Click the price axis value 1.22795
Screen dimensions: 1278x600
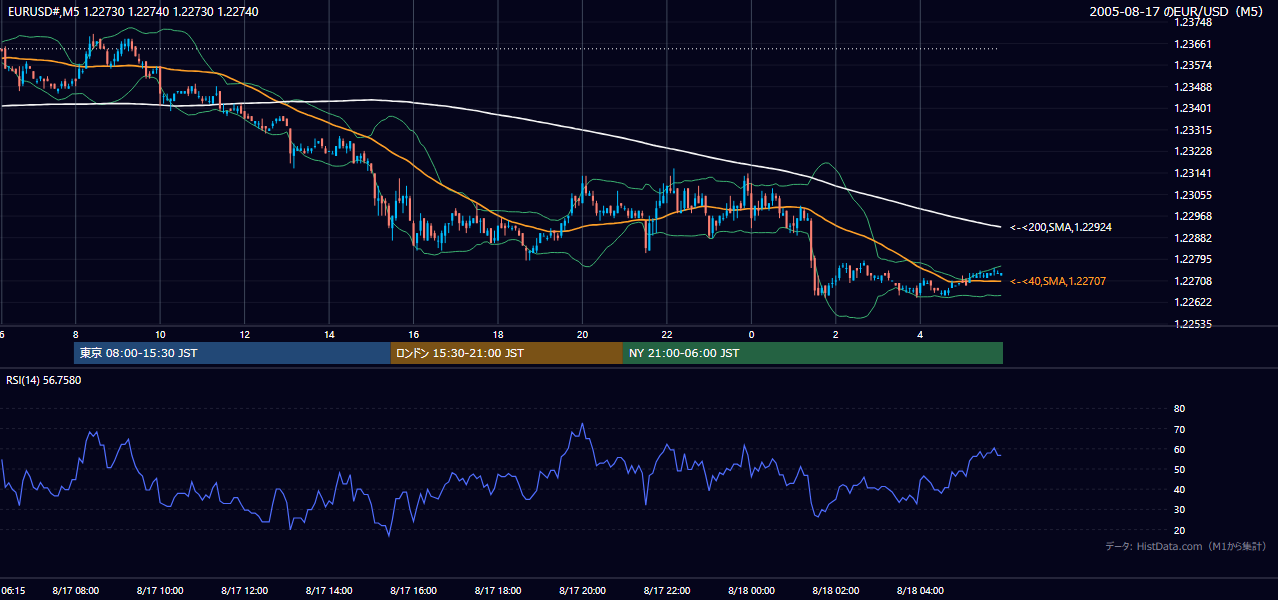(1192, 260)
